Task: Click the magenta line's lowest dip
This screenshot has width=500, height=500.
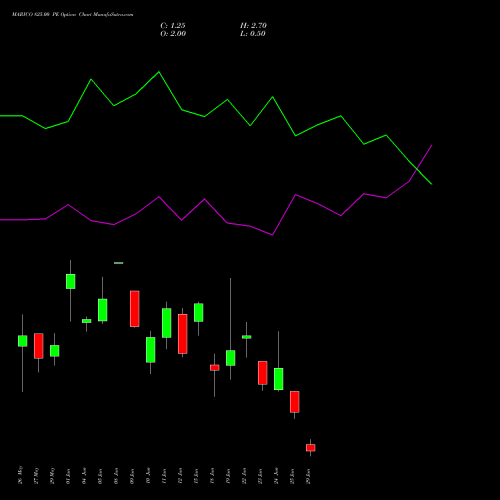Action: tap(273, 235)
